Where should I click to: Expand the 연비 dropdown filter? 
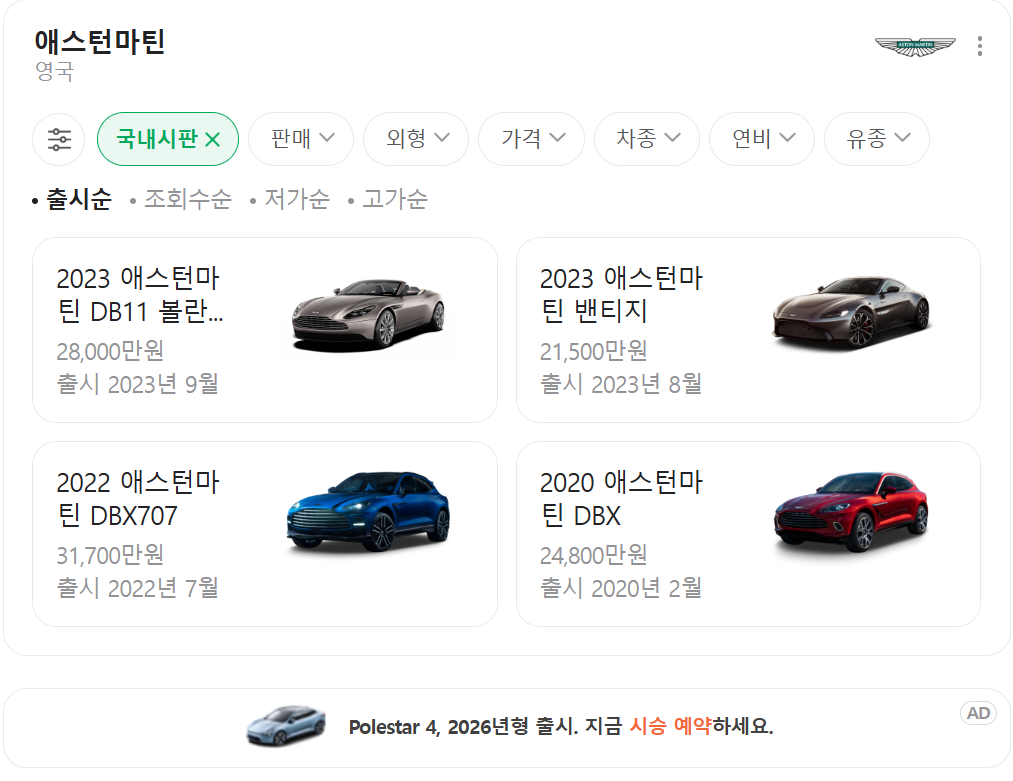pyautogui.click(x=762, y=139)
